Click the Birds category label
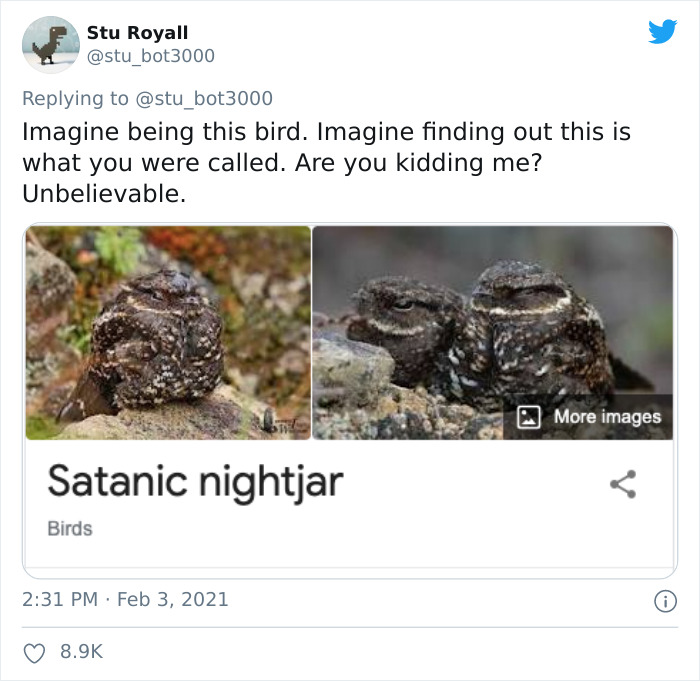The height and width of the screenshot is (681, 700). [70, 528]
